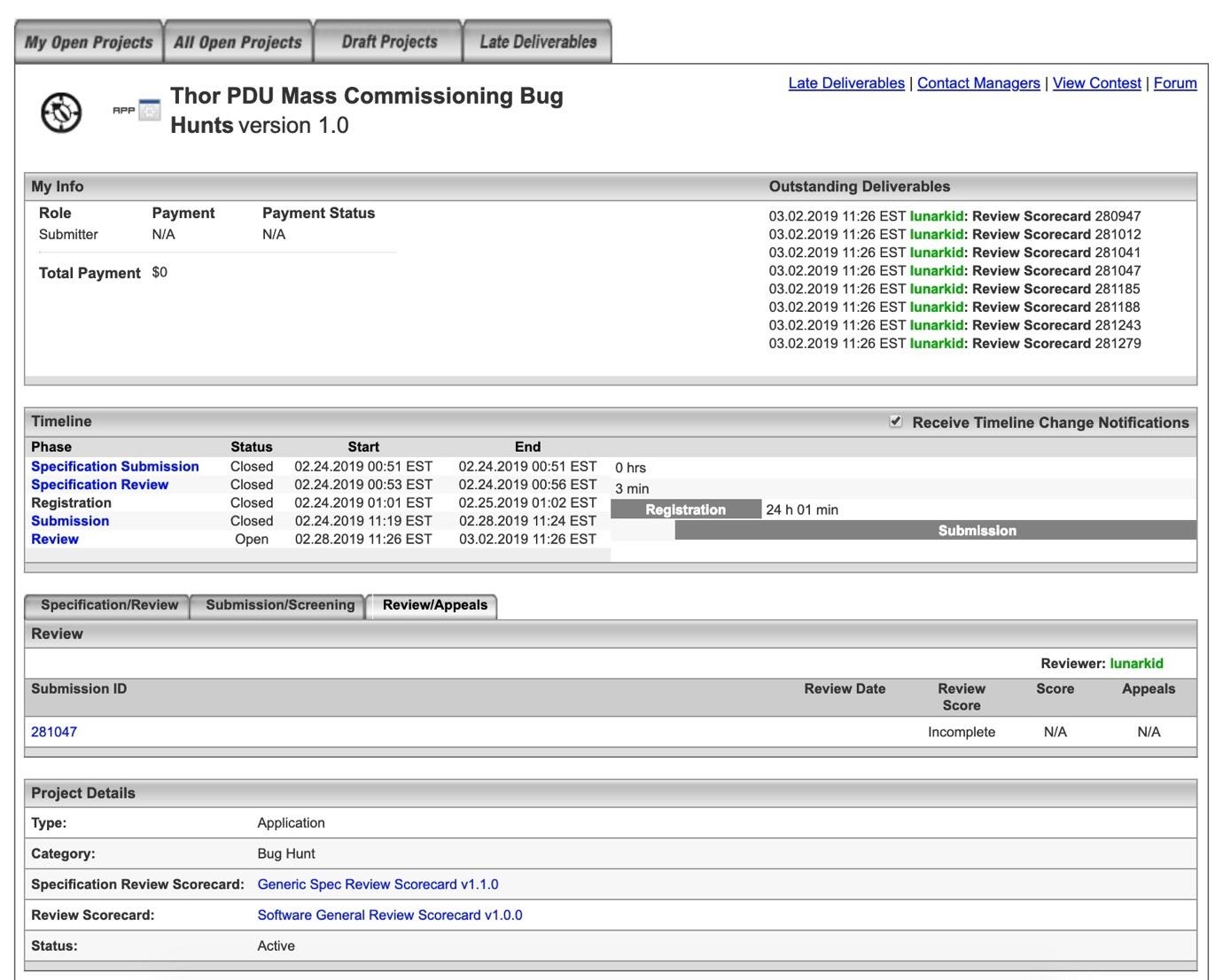
Task: Open the View Contest link
Action: click(1096, 82)
